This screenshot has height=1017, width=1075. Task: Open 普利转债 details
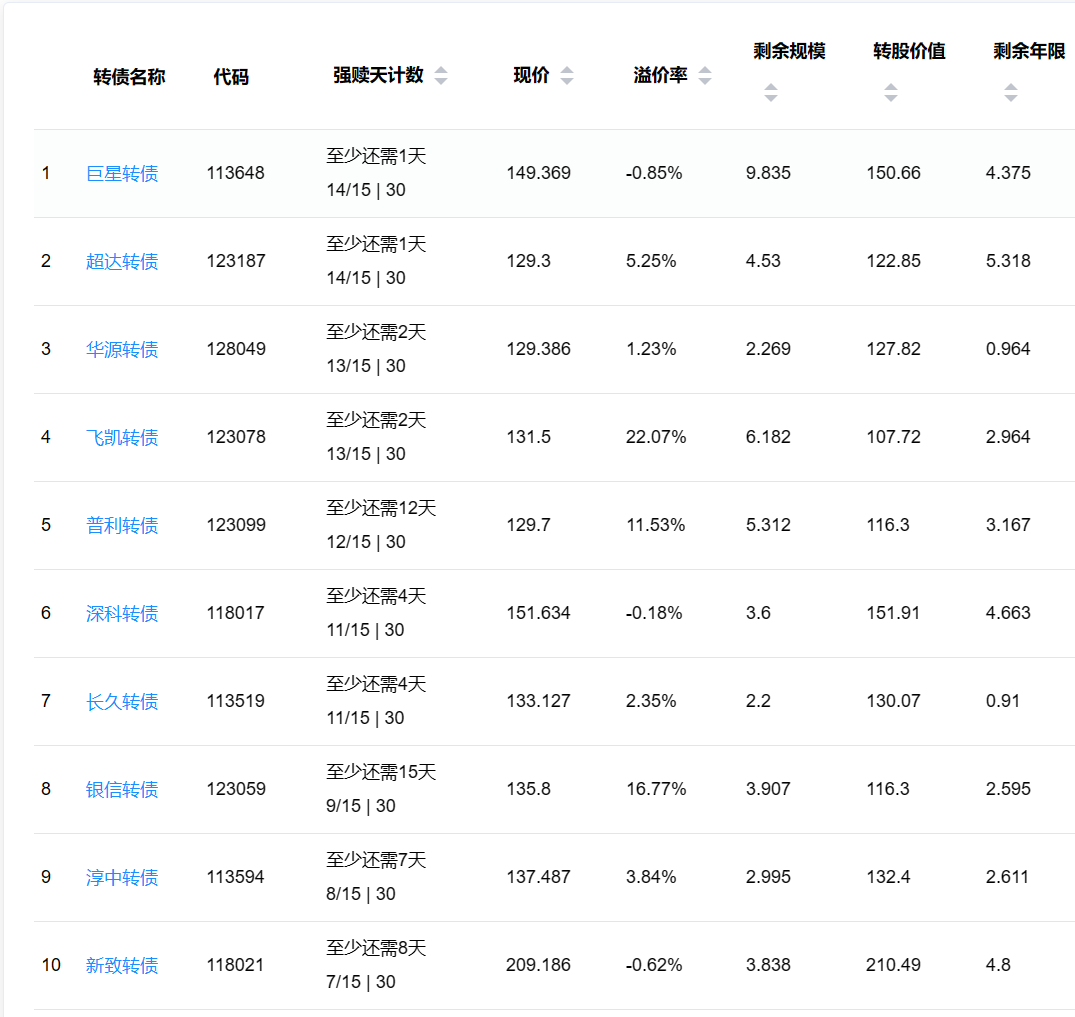[x=122, y=526]
